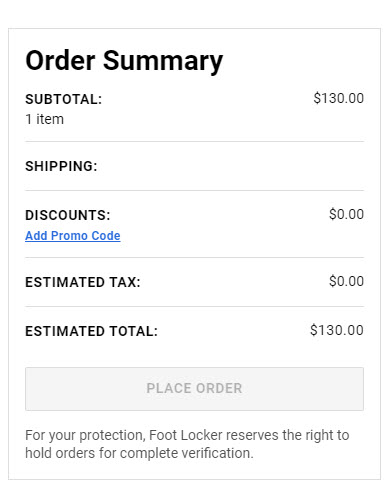Click the Estimated Tax label
The height and width of the screenshot is (495, 390).
(x=83, y=282)
